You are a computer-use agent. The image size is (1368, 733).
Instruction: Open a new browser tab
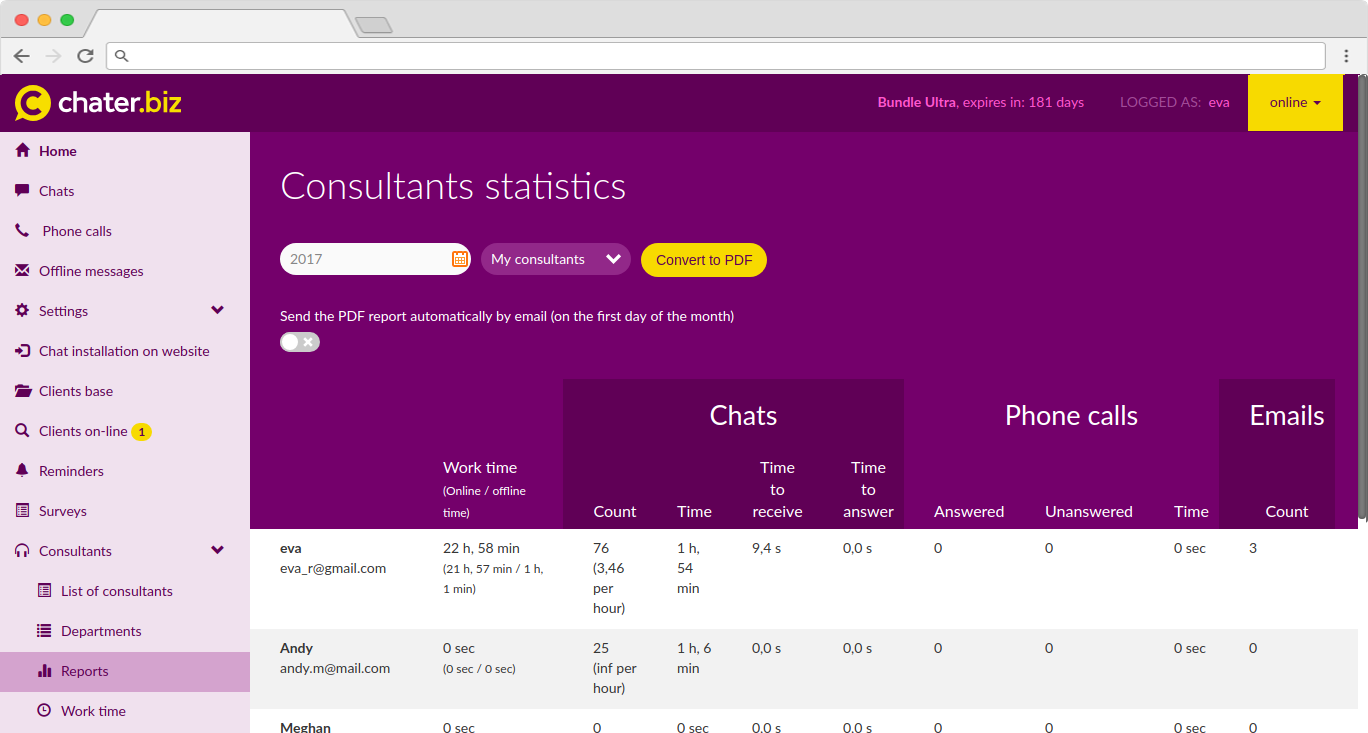[x=373, y=25]
